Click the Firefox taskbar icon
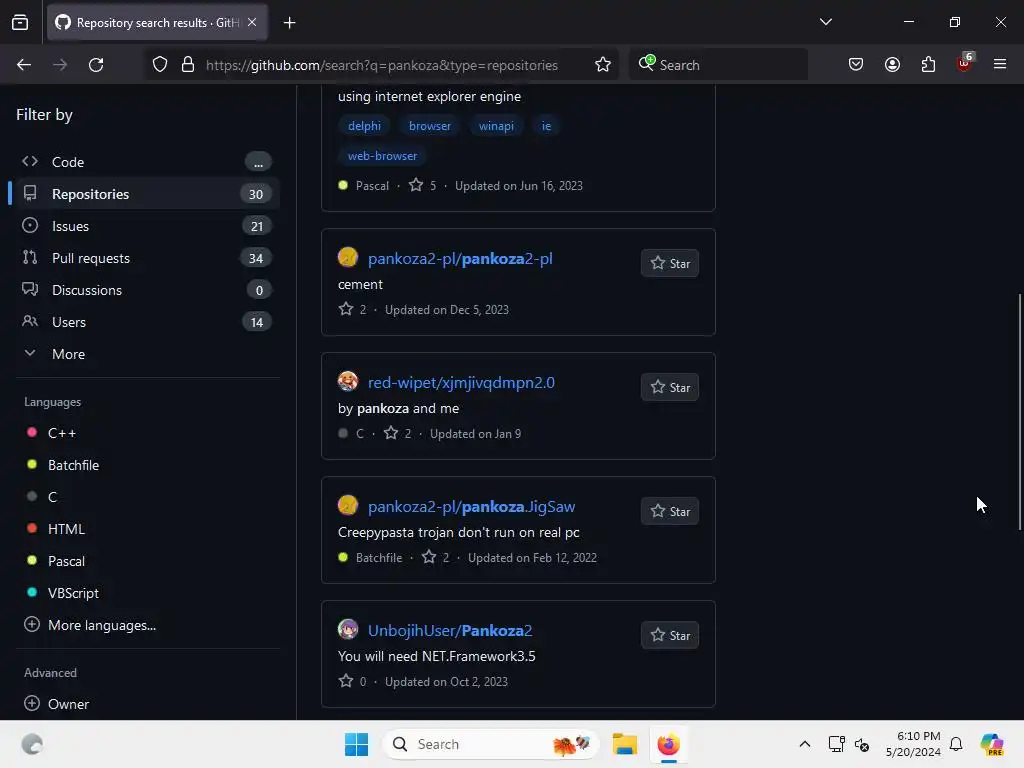 pos(669,744)
